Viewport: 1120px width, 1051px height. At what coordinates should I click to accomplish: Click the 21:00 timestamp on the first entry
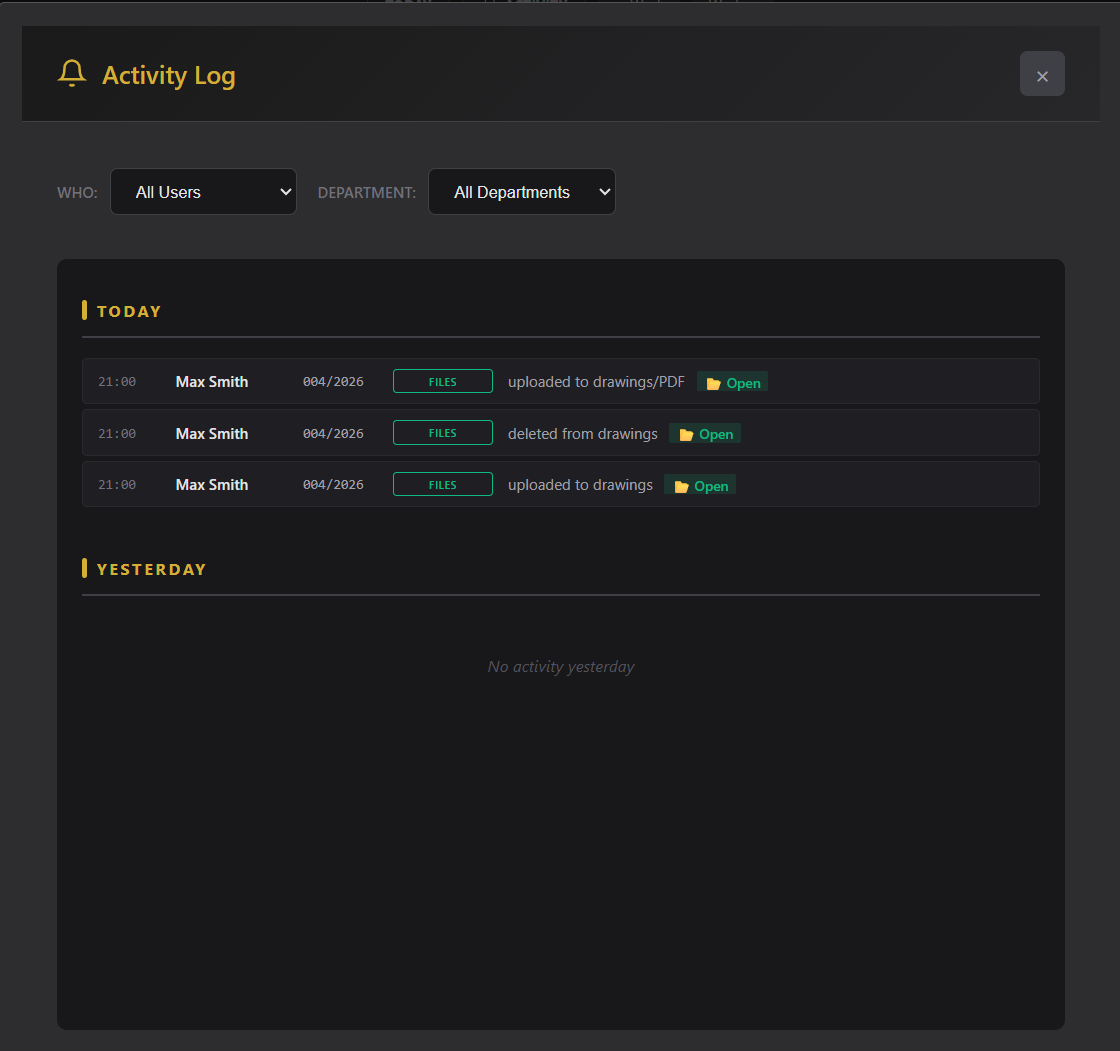[x=116, y=381]
